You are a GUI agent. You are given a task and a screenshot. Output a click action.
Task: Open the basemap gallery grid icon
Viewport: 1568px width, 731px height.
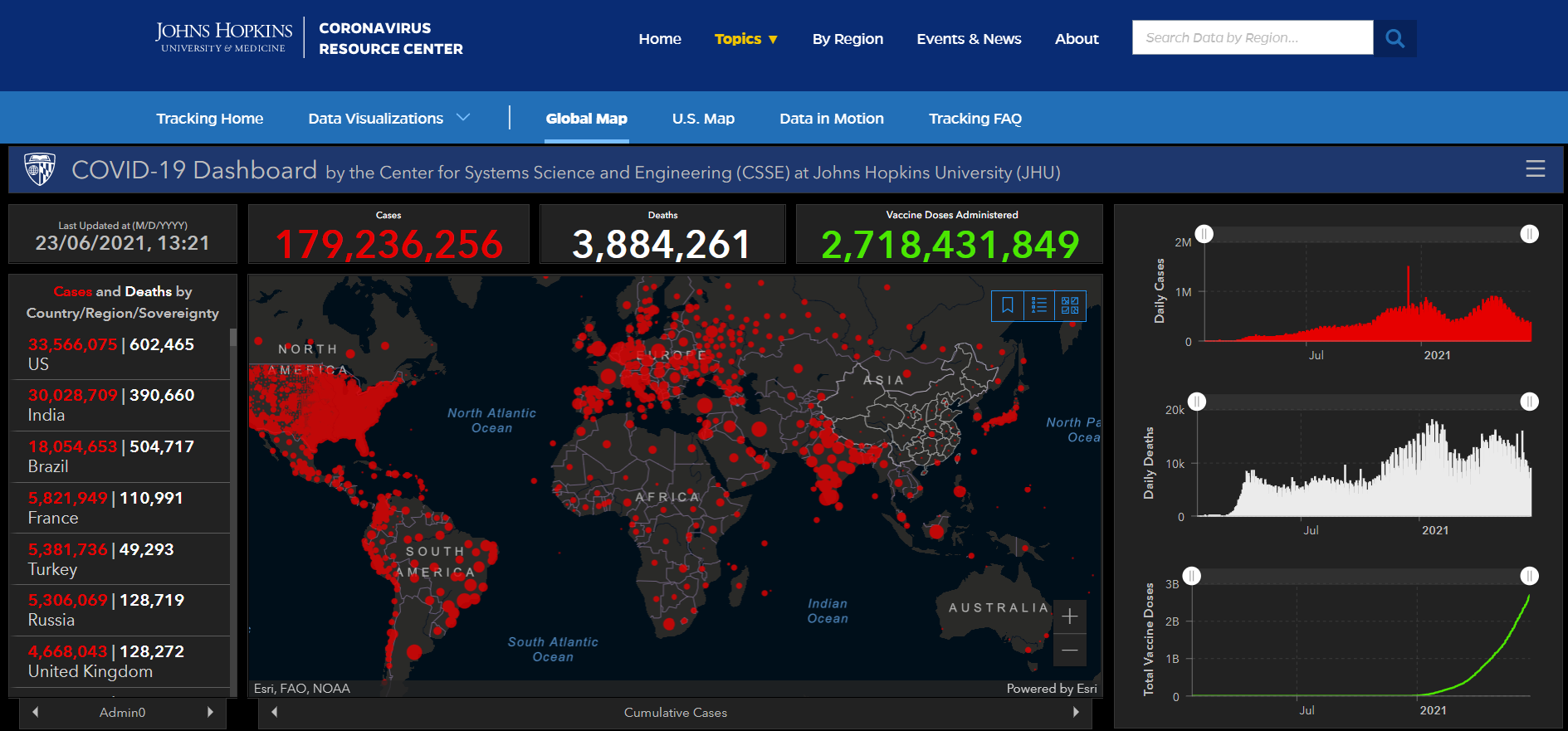[x=1070, y=305]
